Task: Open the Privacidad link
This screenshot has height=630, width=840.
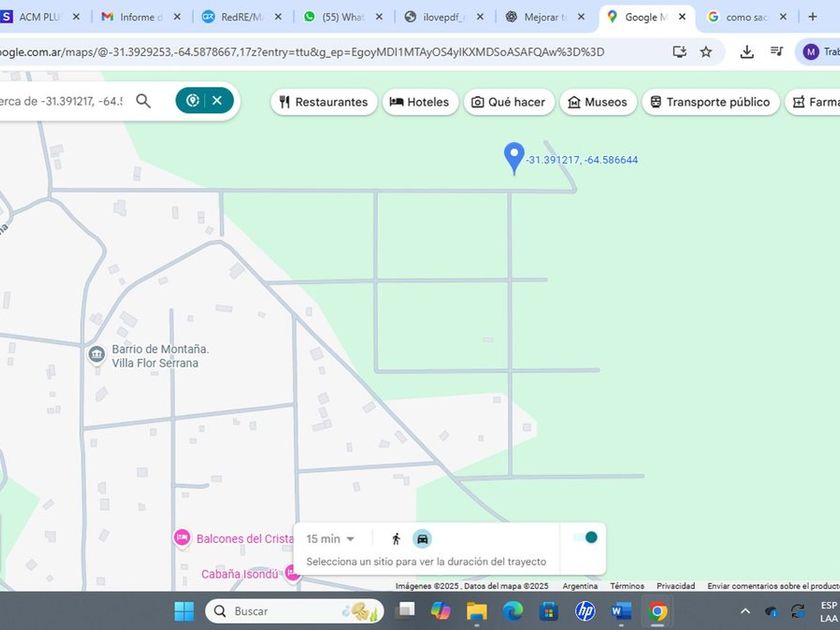Action: pyautogui.click(x=676, y=586)
